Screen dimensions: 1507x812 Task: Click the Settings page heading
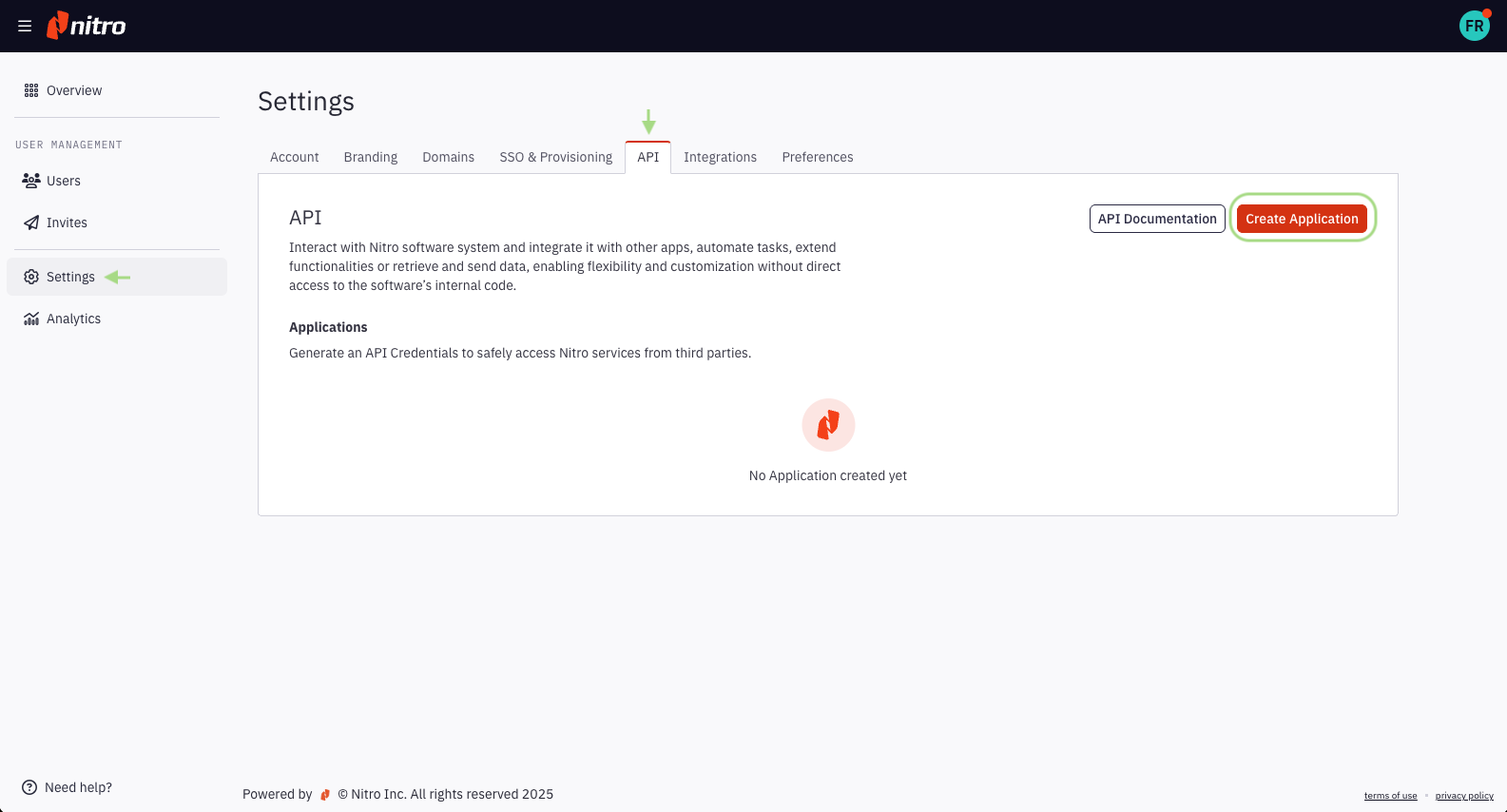[306, 102]
